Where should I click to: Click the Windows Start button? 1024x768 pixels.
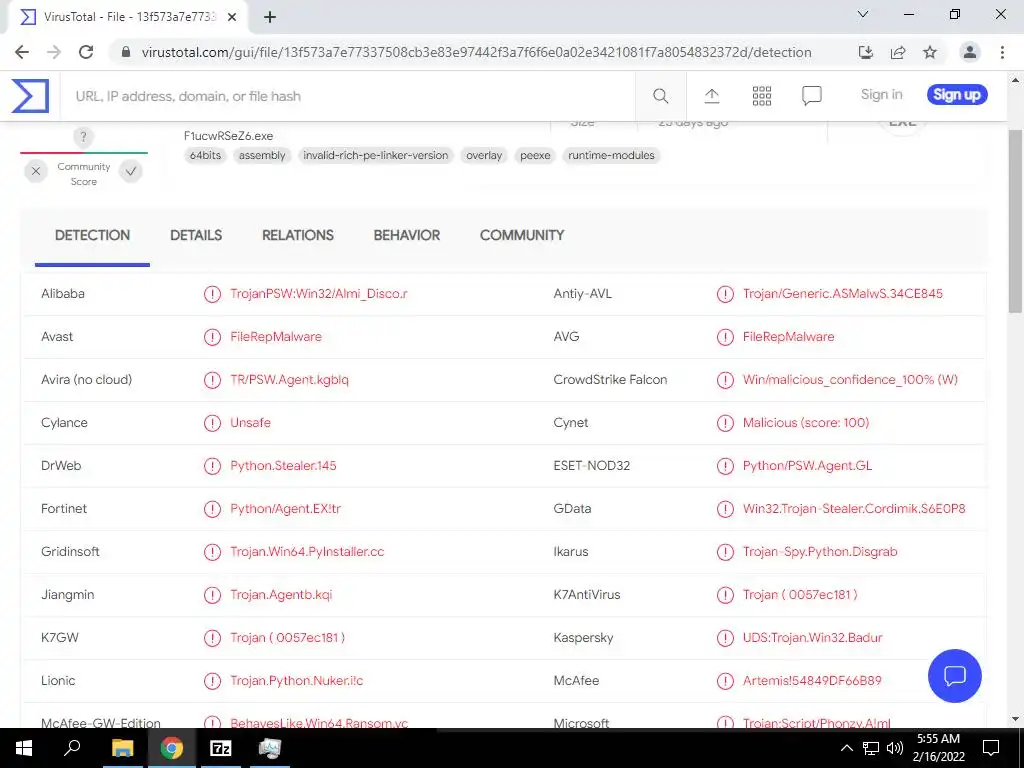(24, 748)
